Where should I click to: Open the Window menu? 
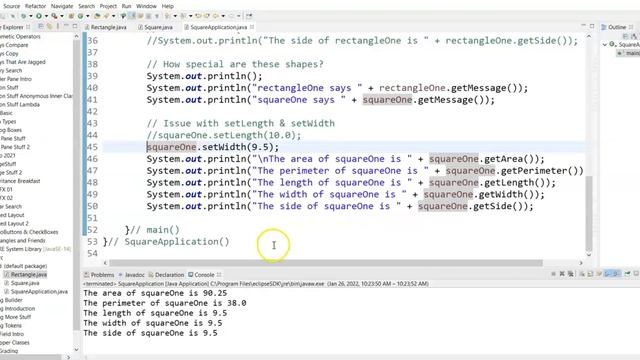tap(146, 6)
